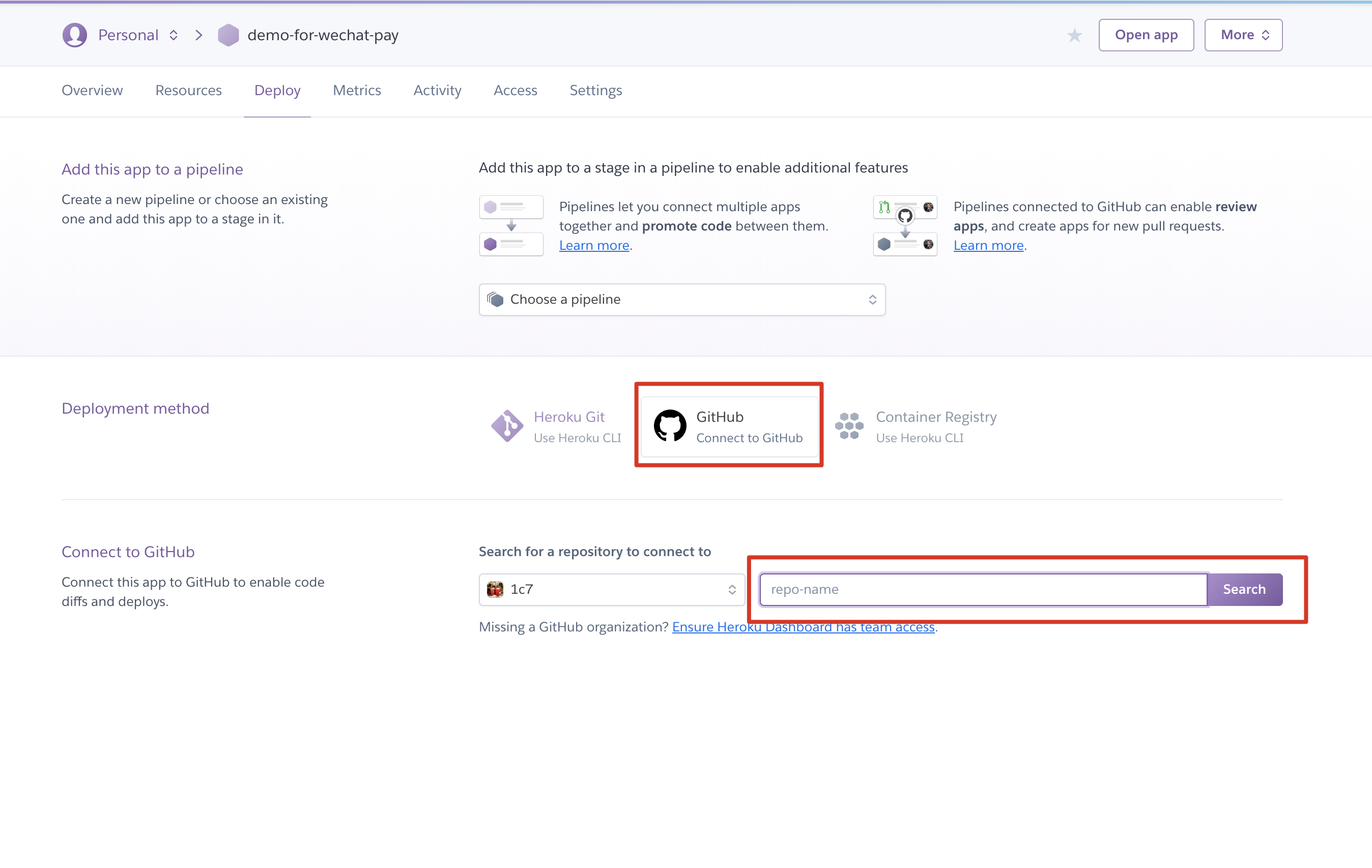This screenshot has height=868, width=1372.
Task: Click the GitHub octocat logo
Action: point(670,425)
